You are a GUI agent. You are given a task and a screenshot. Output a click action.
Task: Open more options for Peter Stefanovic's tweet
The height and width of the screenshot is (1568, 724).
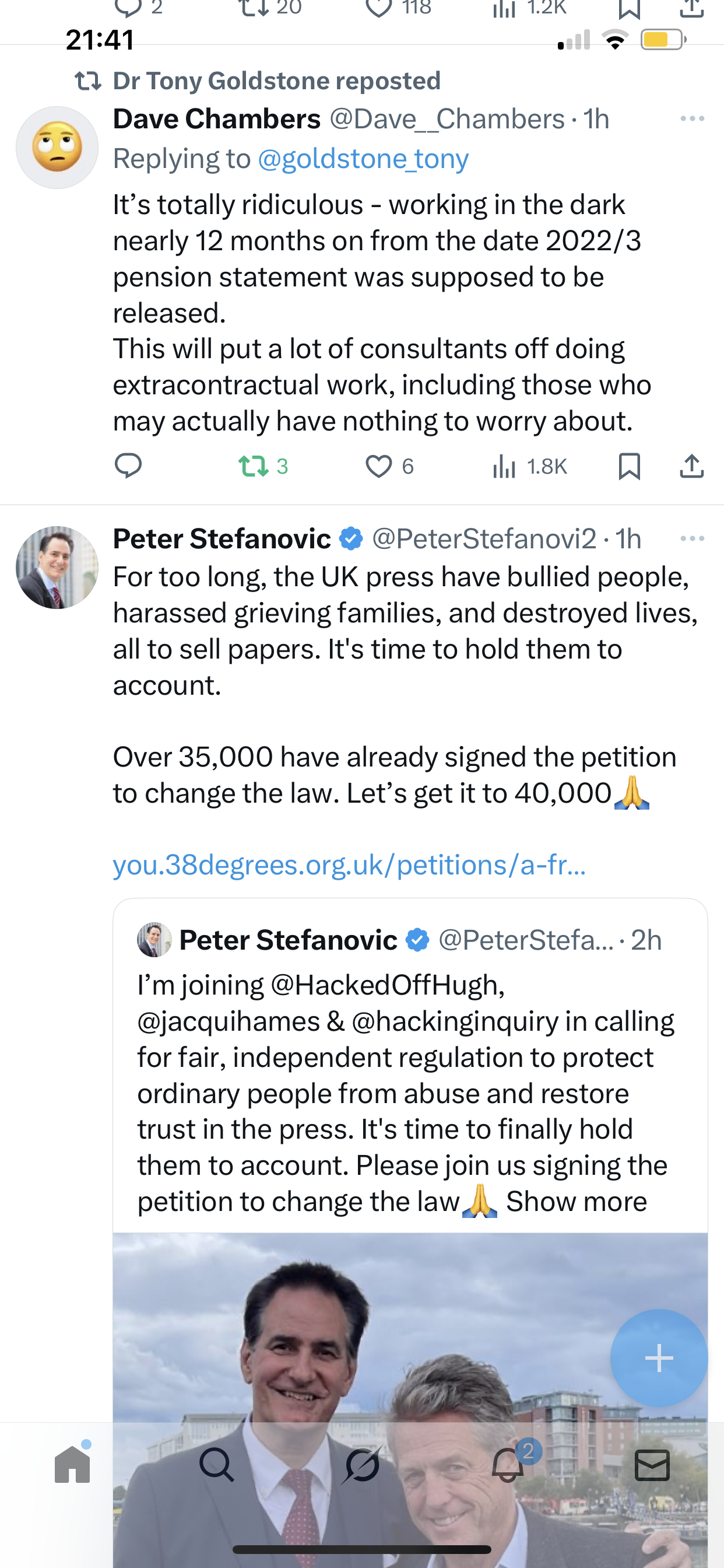pos(693,538)
